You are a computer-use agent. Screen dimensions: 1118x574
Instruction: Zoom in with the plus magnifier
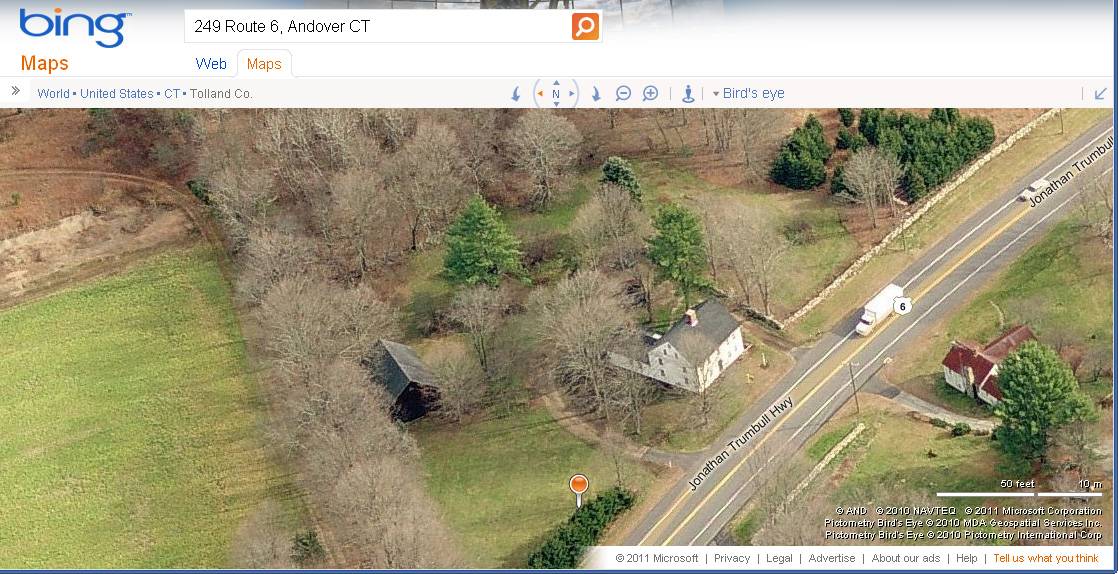[x=650, y=93]
